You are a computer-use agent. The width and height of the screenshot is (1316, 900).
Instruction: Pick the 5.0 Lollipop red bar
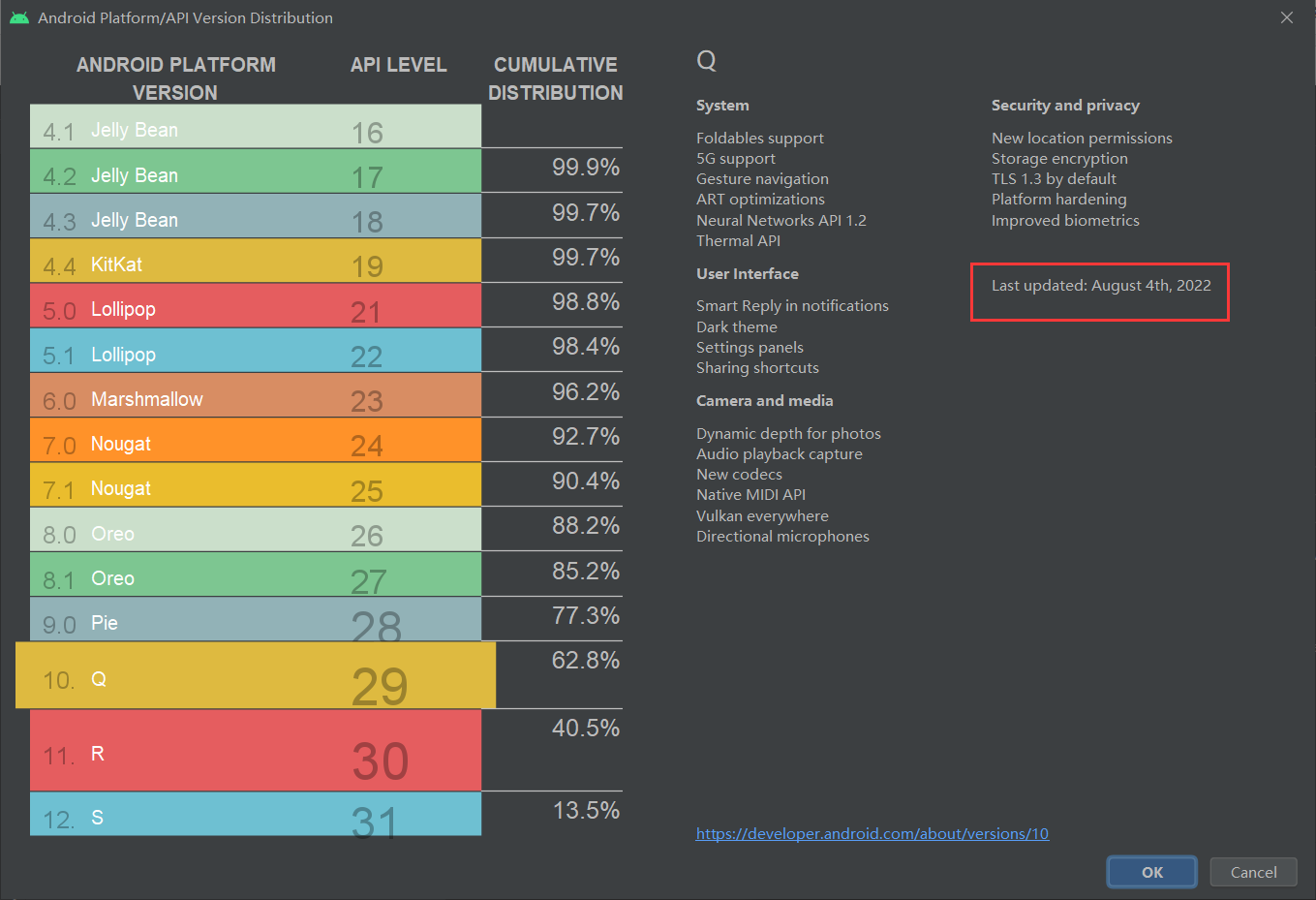pos(256,306)
